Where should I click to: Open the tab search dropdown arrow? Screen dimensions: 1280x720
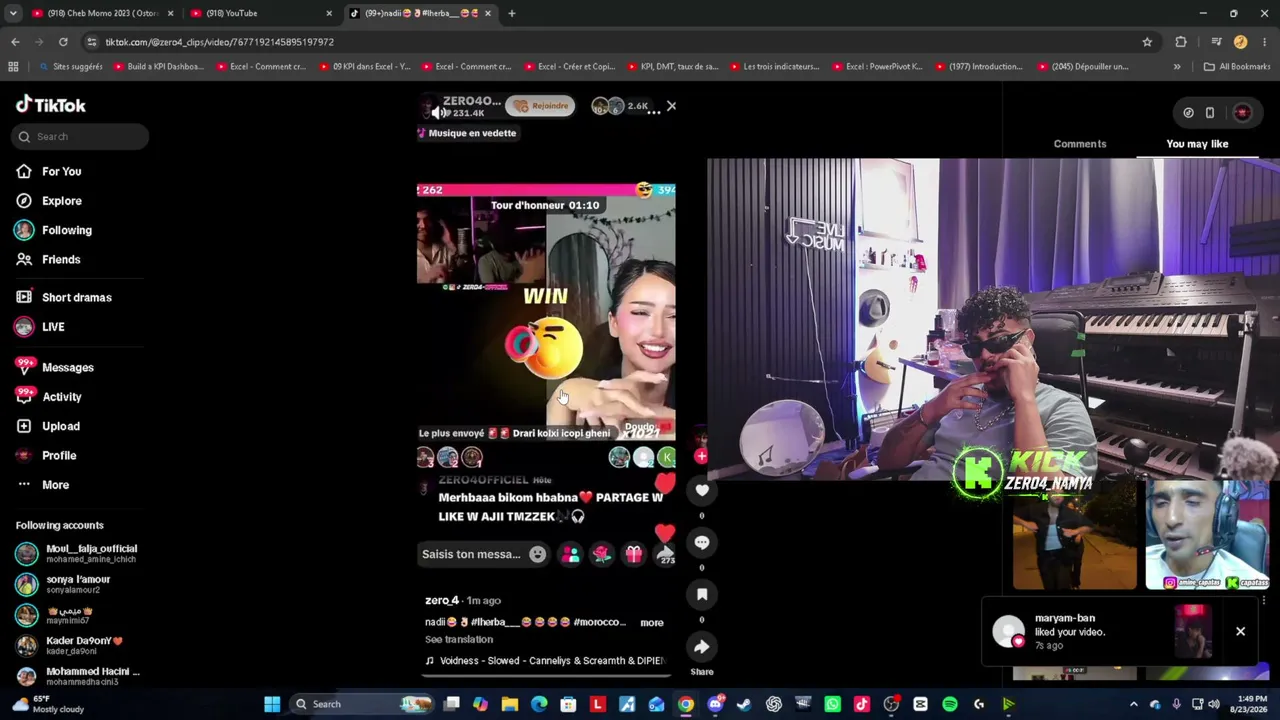click(x=13, y=13)
